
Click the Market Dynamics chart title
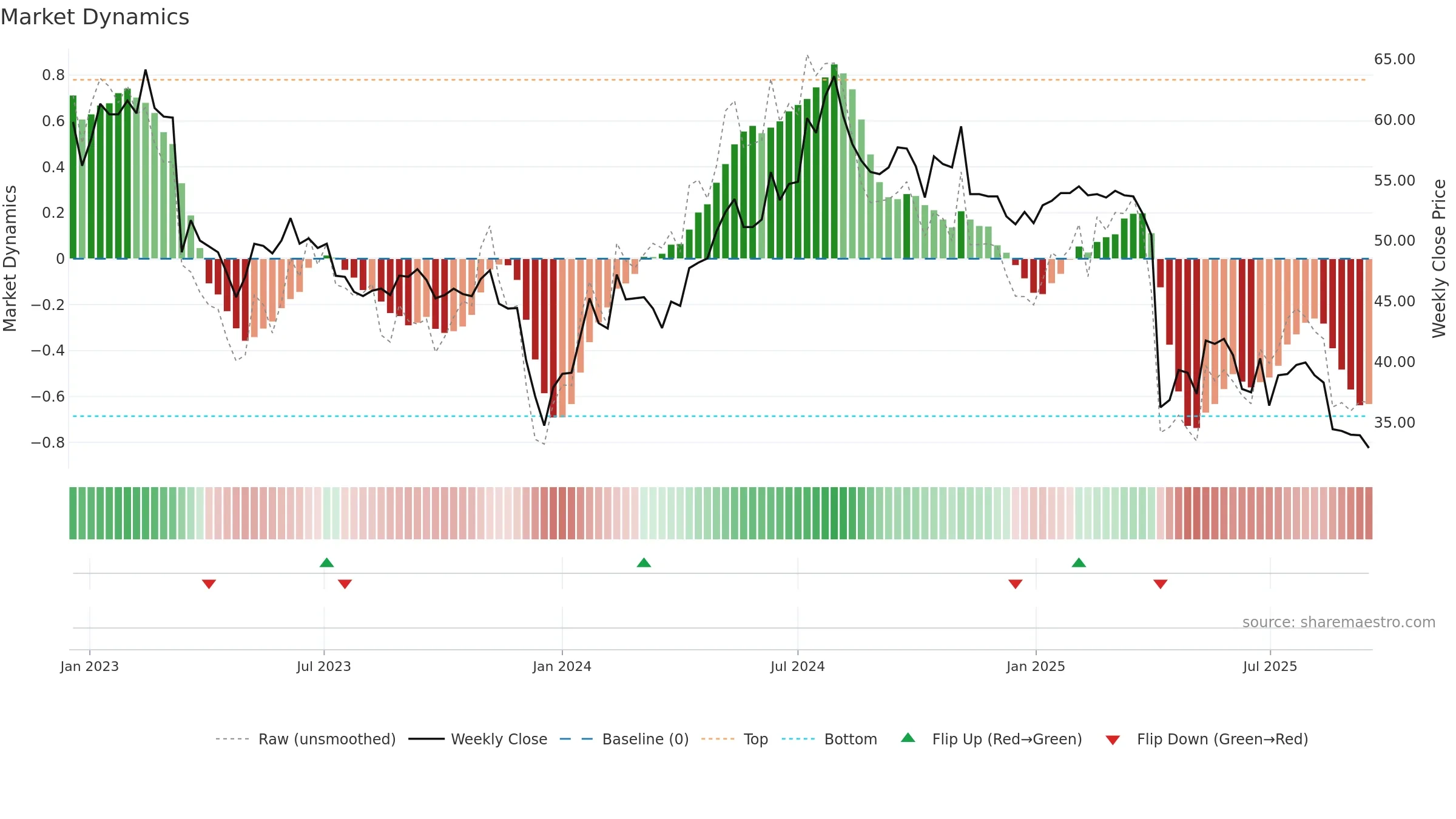tap(95, 17)
